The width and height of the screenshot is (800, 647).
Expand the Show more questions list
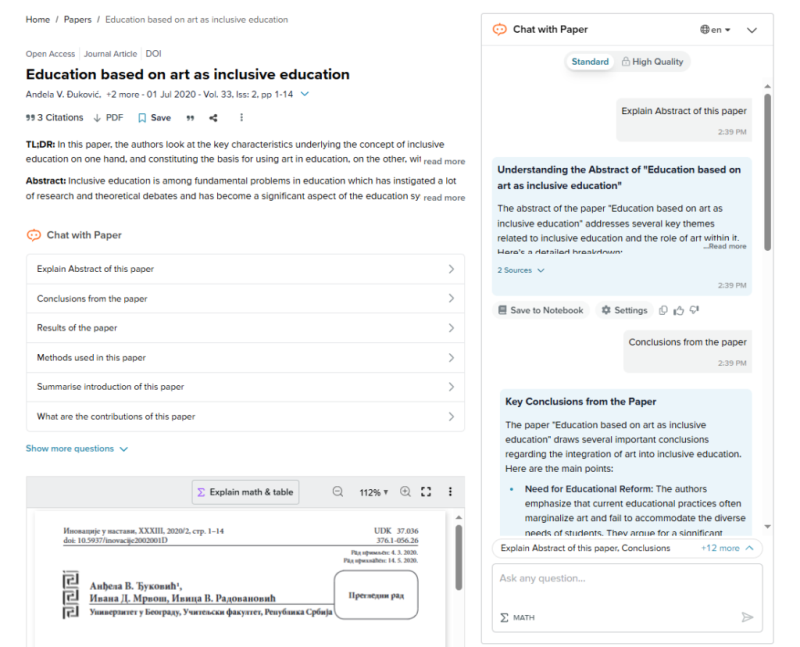tap(77, 449)
